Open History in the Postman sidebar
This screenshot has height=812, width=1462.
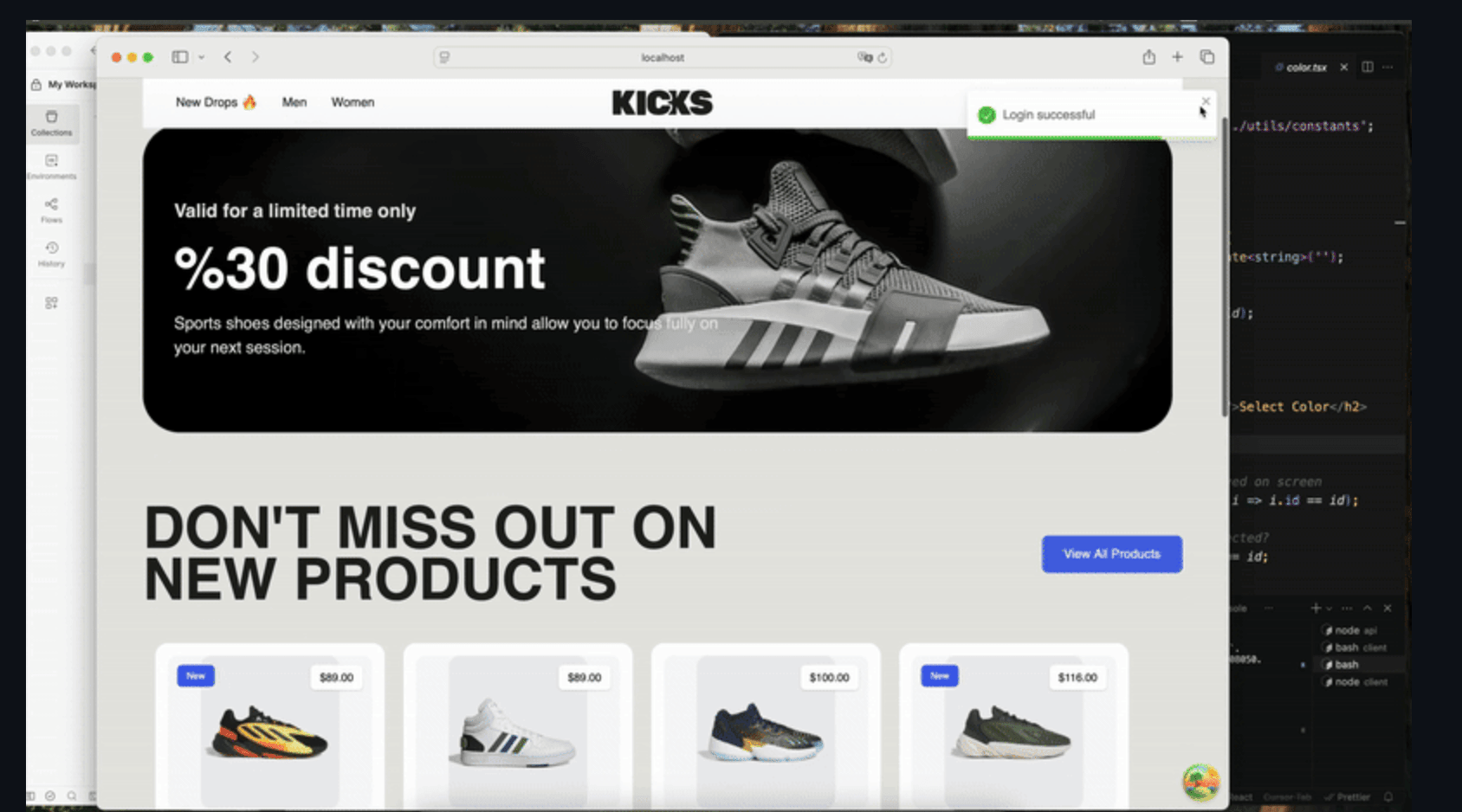pos(52,255)
